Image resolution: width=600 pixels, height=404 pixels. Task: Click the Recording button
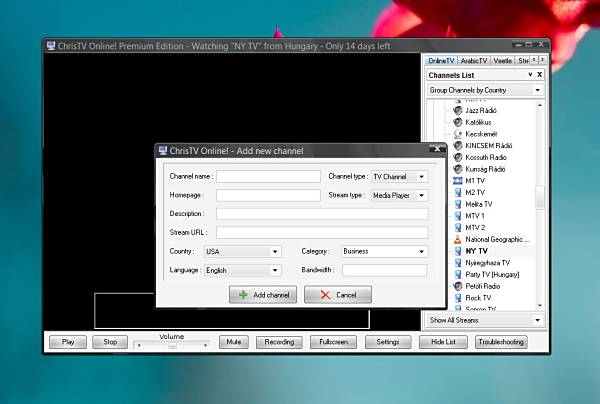tap(279, 342)
